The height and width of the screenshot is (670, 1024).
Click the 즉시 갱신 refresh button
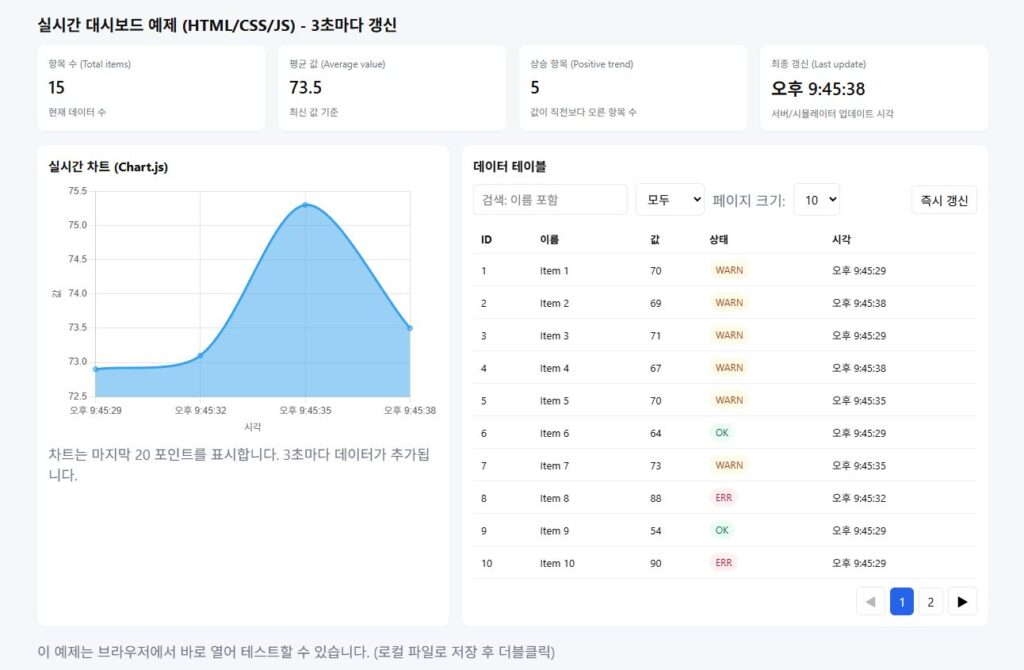pos(943,199)
